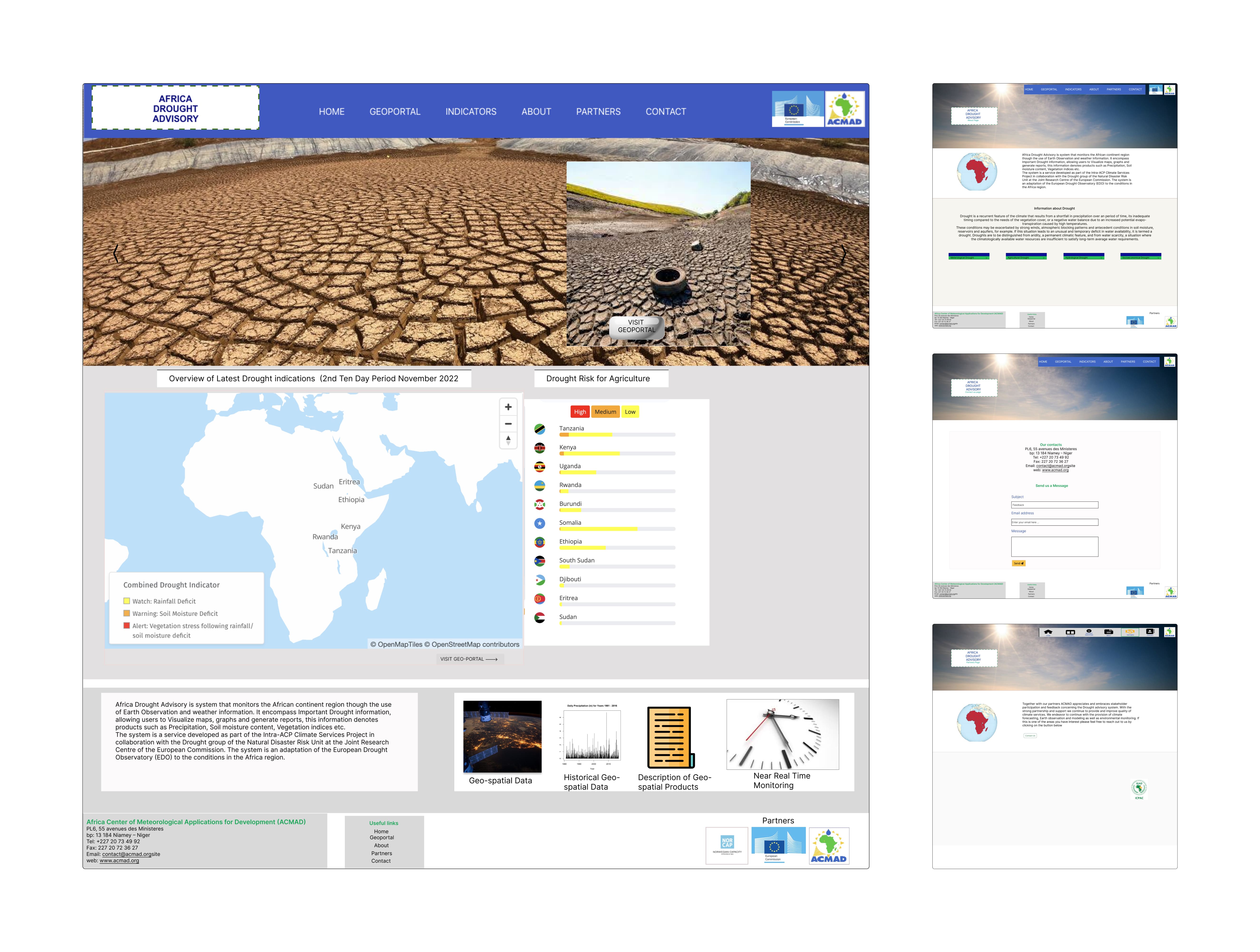Viewport: 1260px width, 952px height.
Task: Advance to next hero carousel slide
Action: point(844,253)
